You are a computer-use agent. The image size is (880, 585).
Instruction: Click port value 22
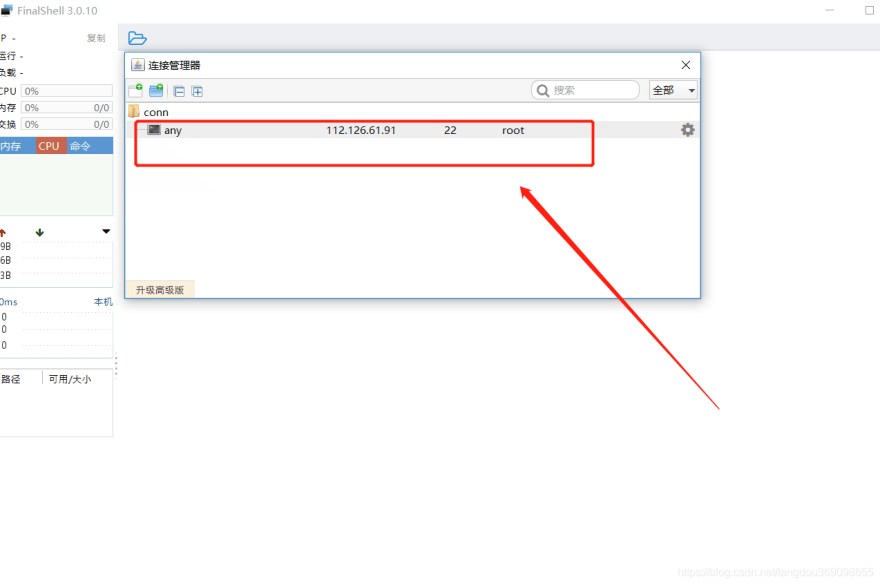[x=450, y=130]
